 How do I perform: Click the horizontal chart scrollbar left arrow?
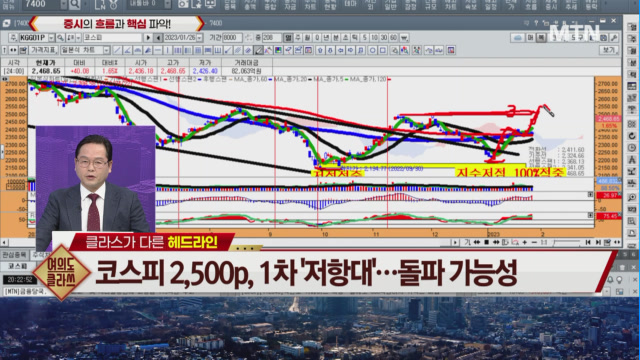coord(4,242)
